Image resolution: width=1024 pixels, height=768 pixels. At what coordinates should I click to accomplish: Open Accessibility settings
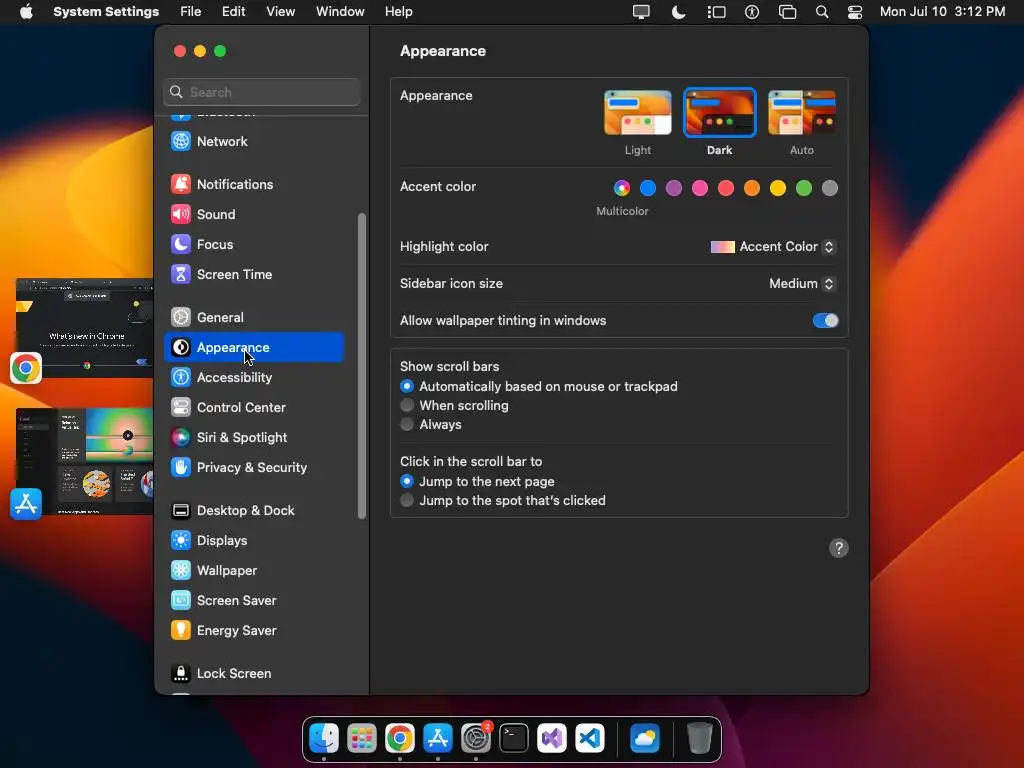pyautogui.click(x=254, y=377)
